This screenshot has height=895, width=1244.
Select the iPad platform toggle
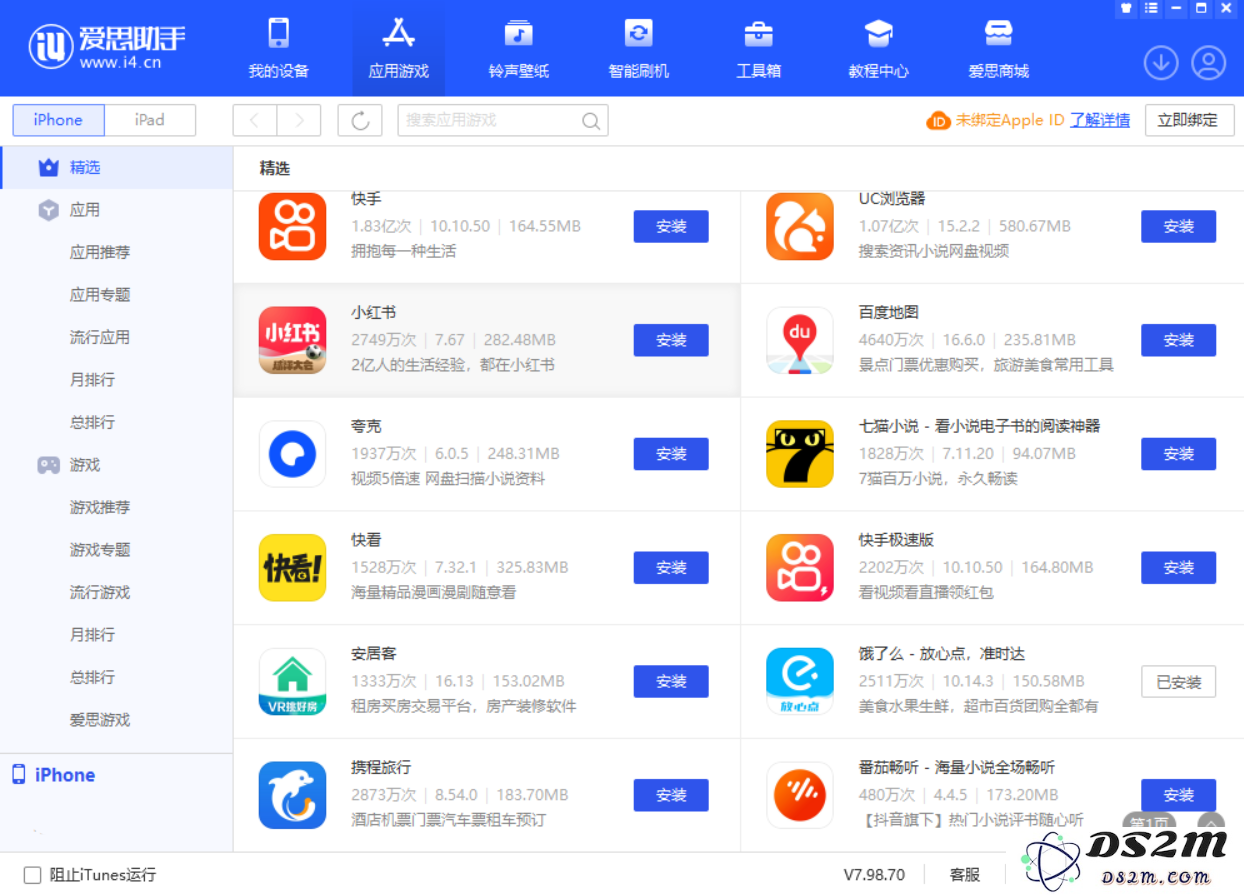(x=150, y=120)
